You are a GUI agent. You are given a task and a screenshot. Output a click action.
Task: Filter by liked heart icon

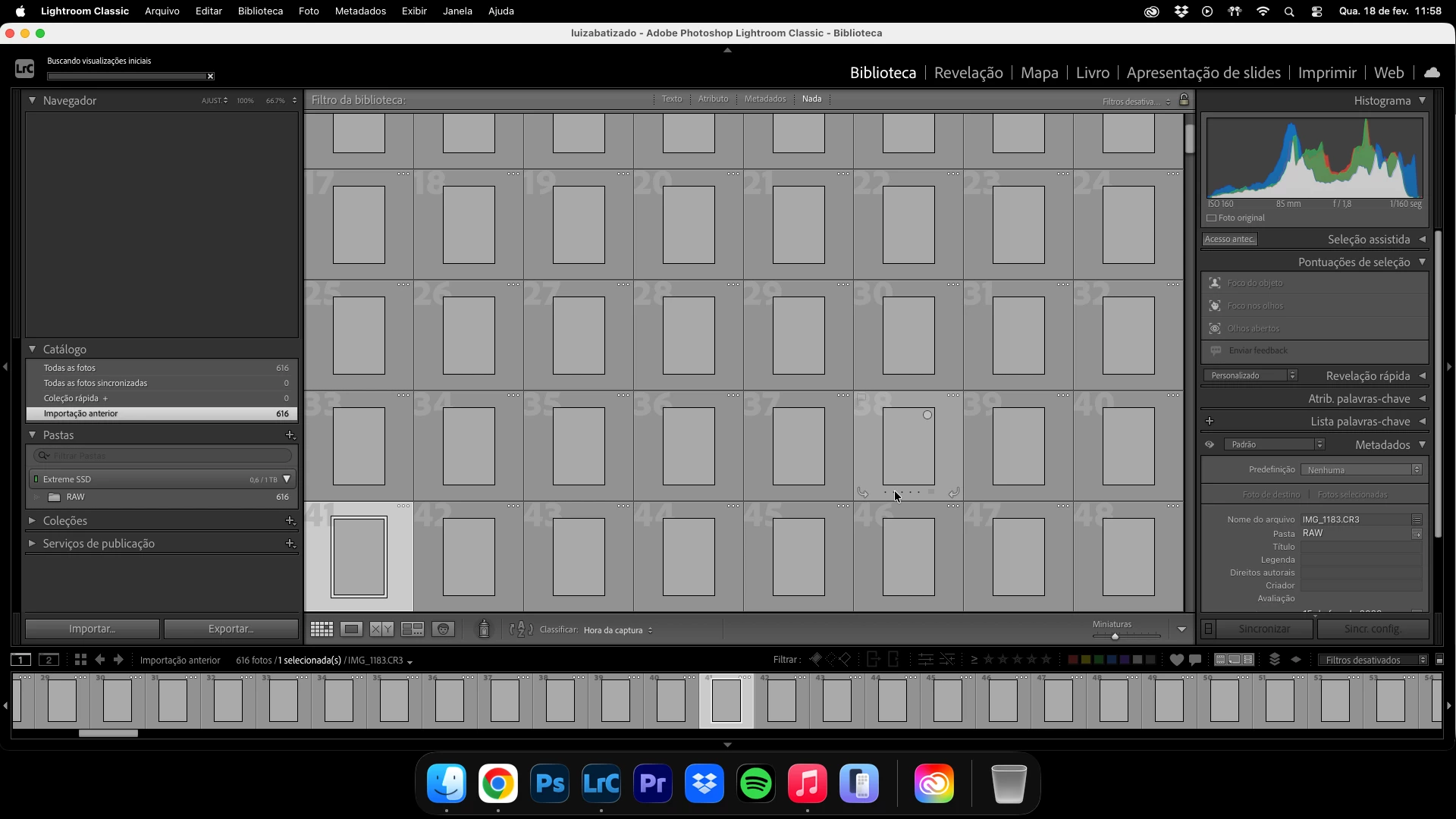[x=1176, y=660]
